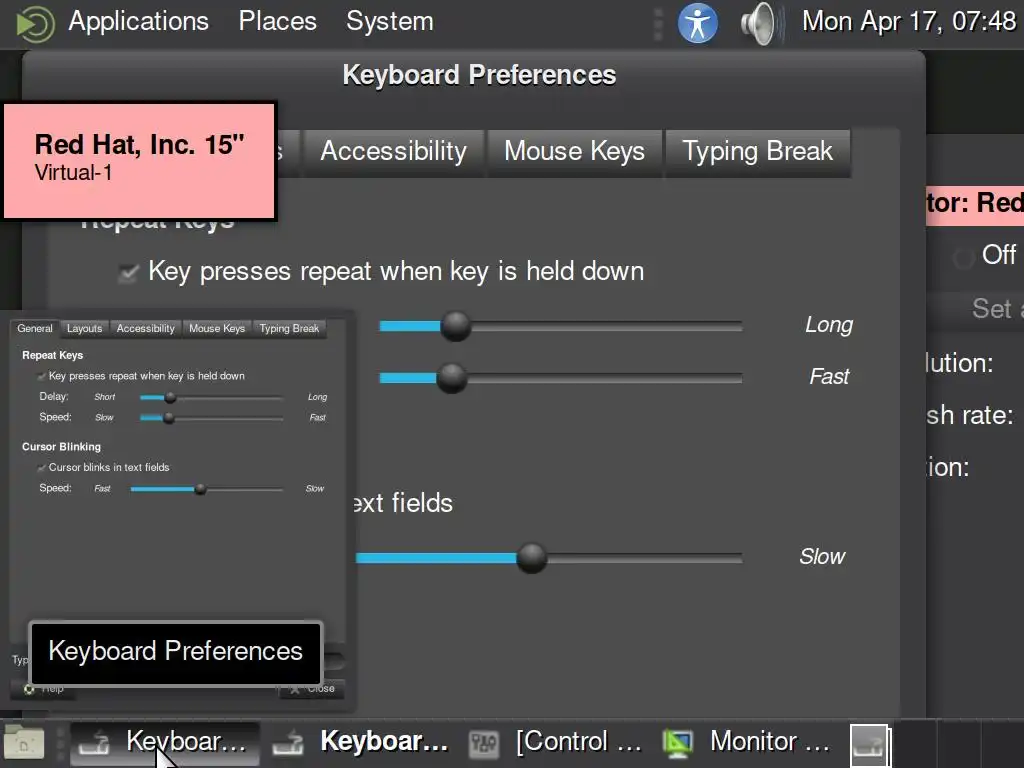Activate the bold Keyboard taskbar button
This screenshot has height=768, width=1024.
383,742
